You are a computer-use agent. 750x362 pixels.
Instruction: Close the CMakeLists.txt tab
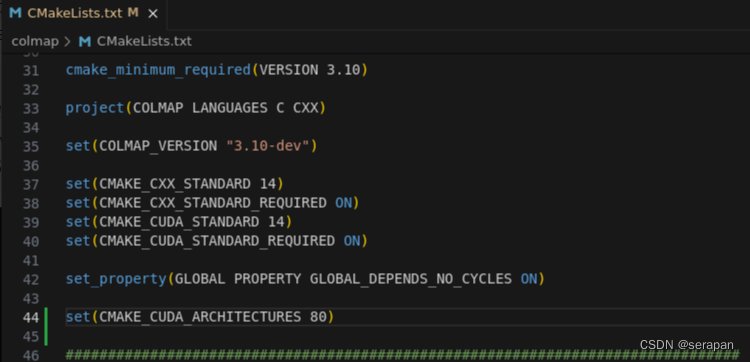(x=153, y=14)
